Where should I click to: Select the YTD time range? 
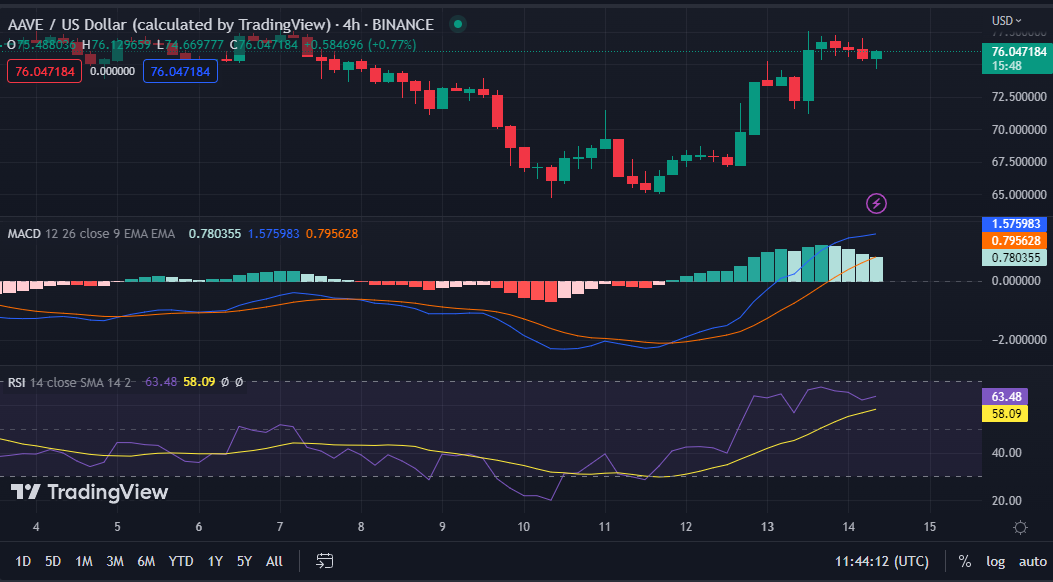pos(181,561)
